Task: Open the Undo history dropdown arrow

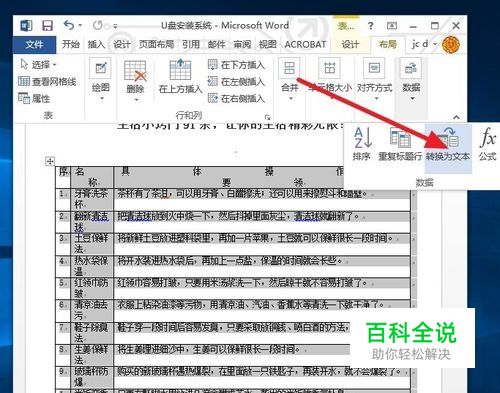Action: coord(80,26)
